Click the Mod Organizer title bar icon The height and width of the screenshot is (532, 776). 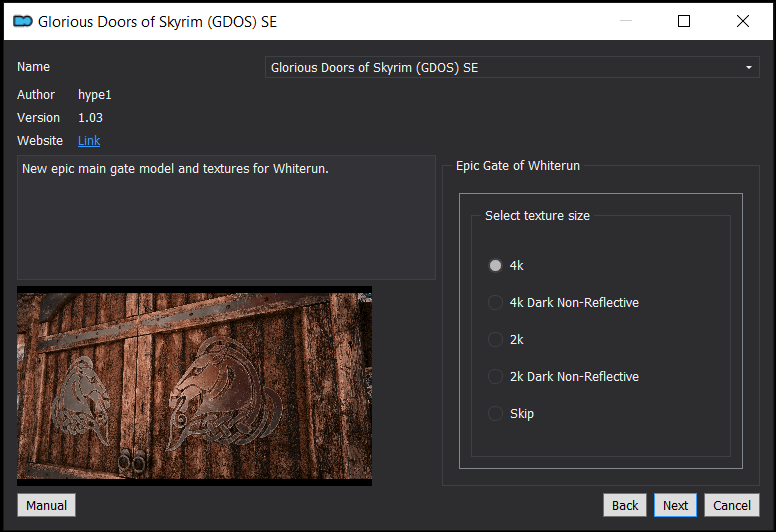point(23,21)
